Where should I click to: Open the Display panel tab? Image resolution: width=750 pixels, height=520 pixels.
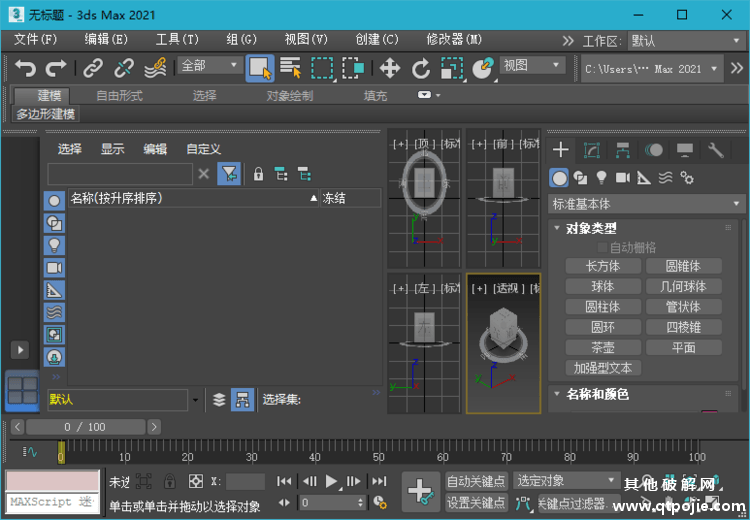pyautogui.click(x=684, y=150)
